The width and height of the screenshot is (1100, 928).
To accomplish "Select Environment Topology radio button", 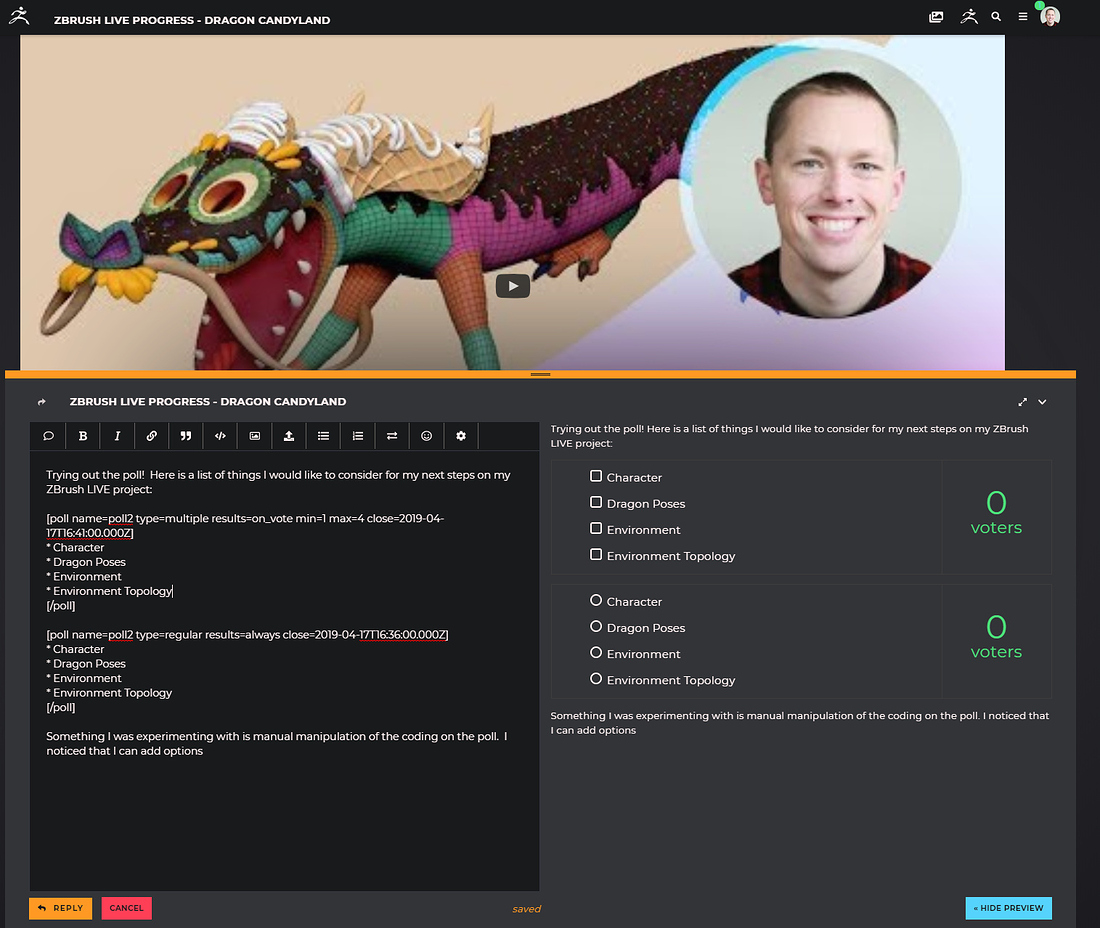I will pyautogui.click(x=596, y=678).
